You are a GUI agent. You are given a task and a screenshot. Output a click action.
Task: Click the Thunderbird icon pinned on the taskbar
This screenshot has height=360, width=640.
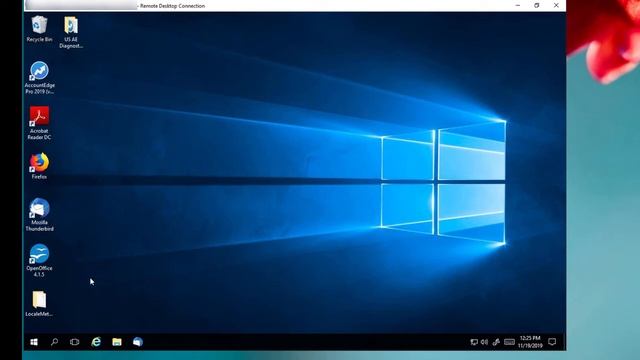138,342
